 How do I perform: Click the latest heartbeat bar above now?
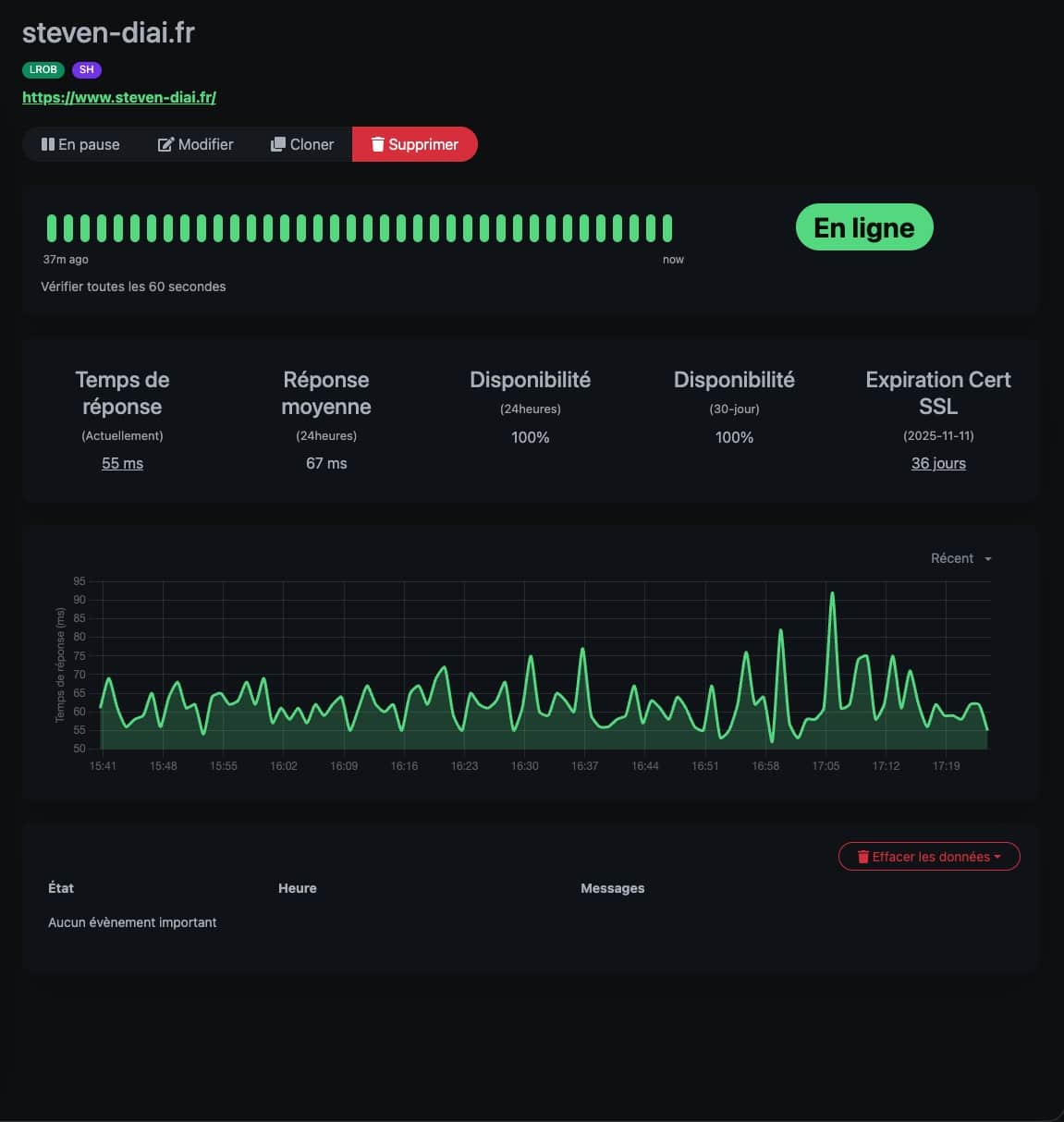click(667, 227)
